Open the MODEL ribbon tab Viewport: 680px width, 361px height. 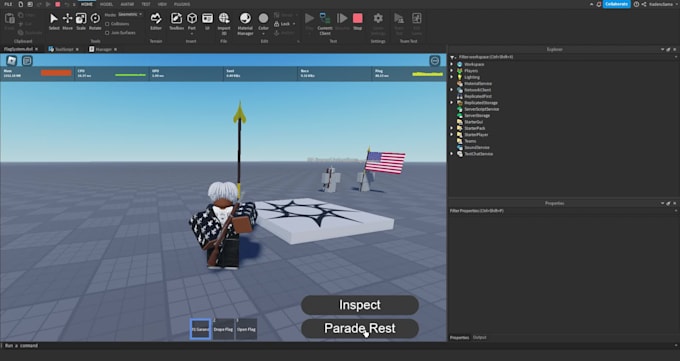click(x=106, y=4)
